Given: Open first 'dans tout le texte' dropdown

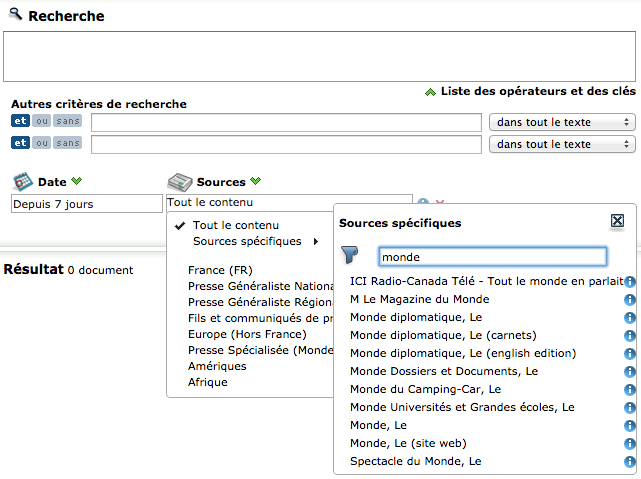Looking at the screenshot, I should point(562,122).
